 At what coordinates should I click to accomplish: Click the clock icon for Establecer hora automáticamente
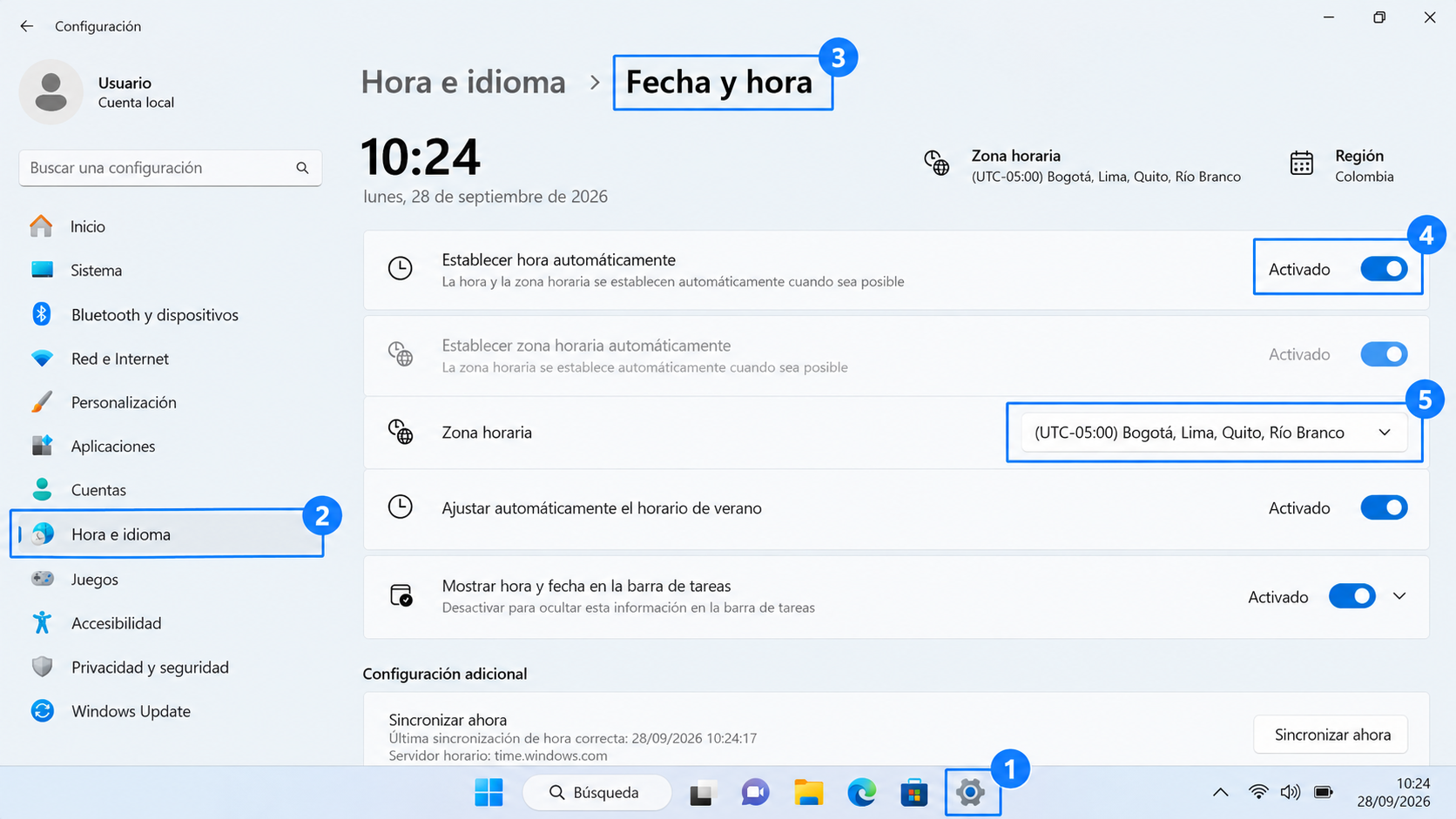point(401,268)
